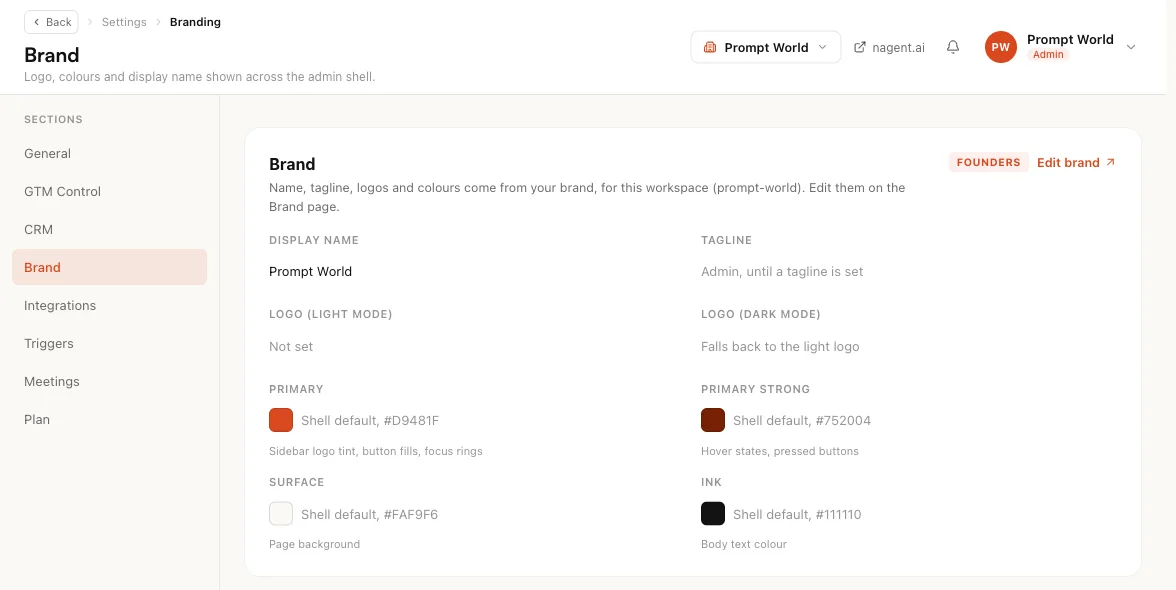Click the PW avatar circle
The height and width of the screenshot is (590, 1176).
[x=1000, y=47]
